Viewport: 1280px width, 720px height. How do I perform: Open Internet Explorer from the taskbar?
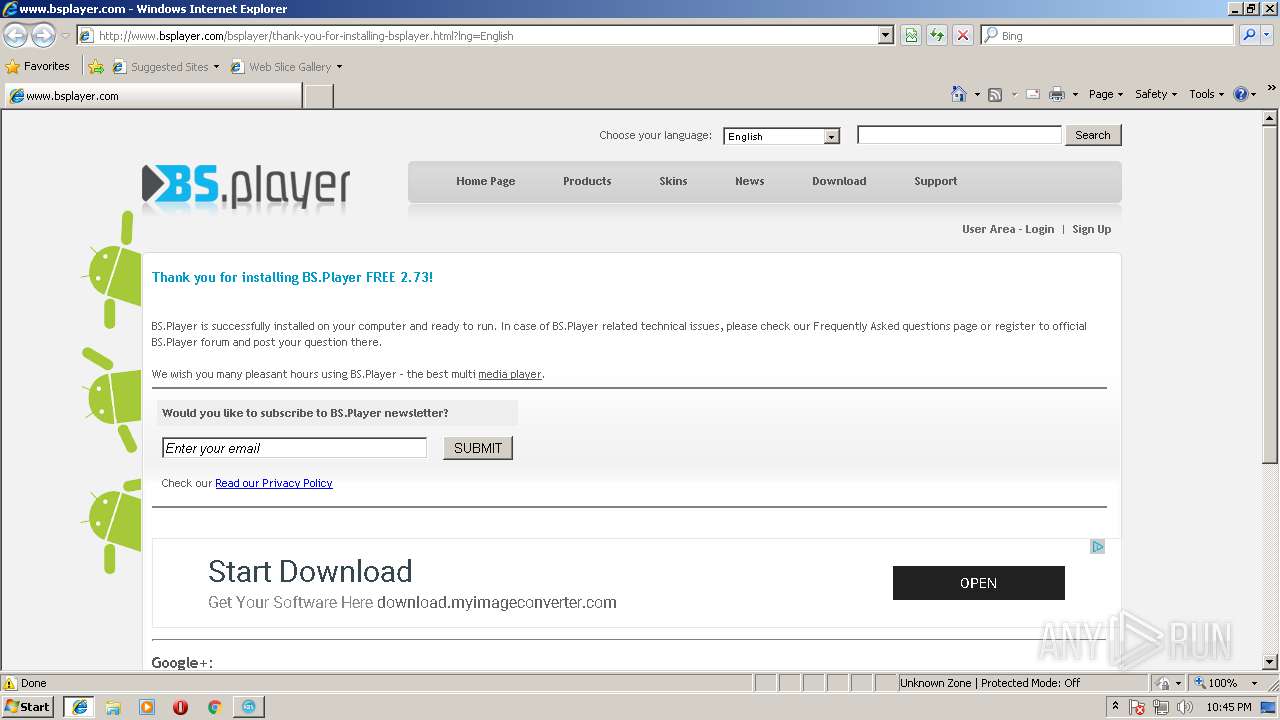79,707
